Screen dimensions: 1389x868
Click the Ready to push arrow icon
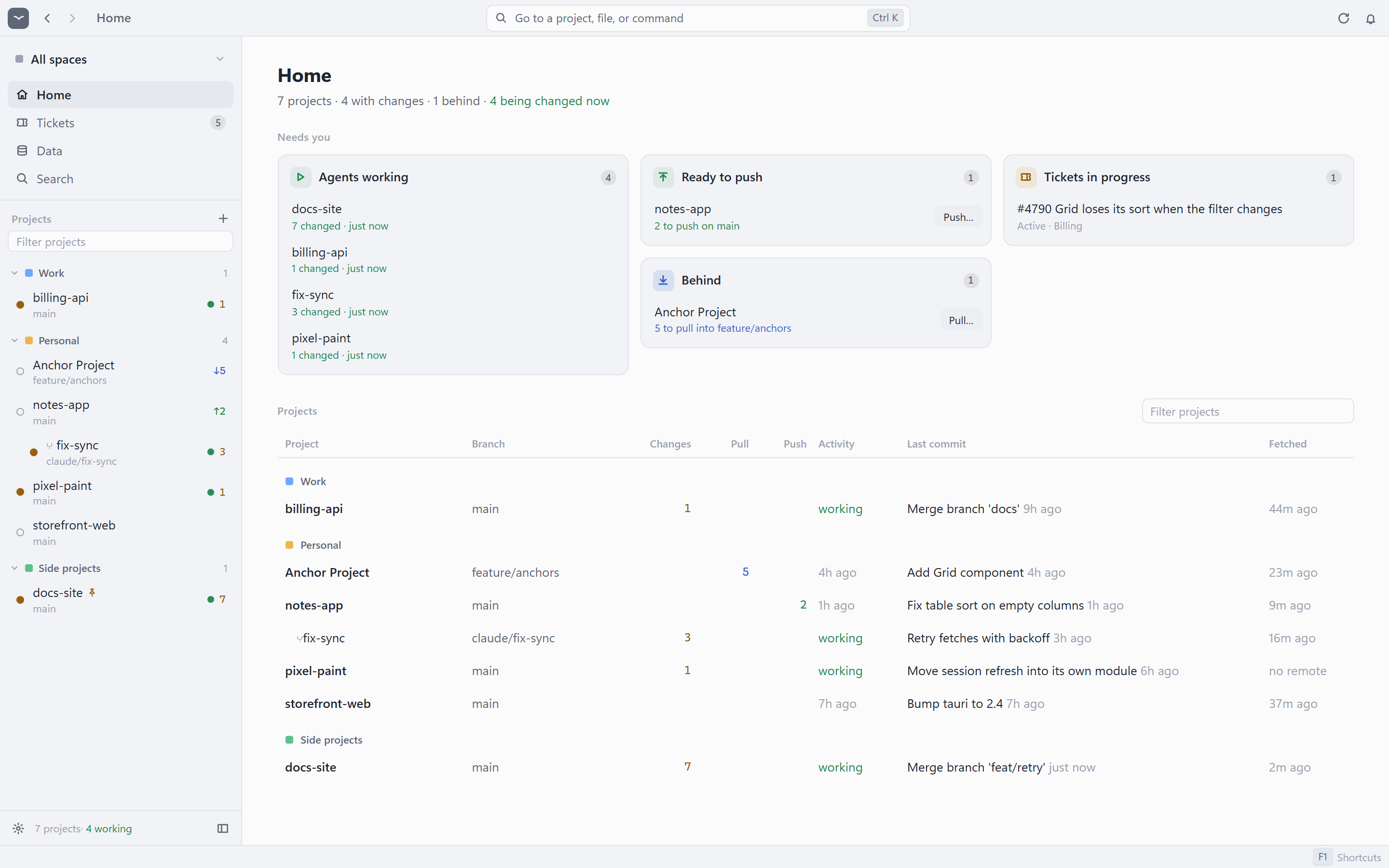tap(663, 177)
